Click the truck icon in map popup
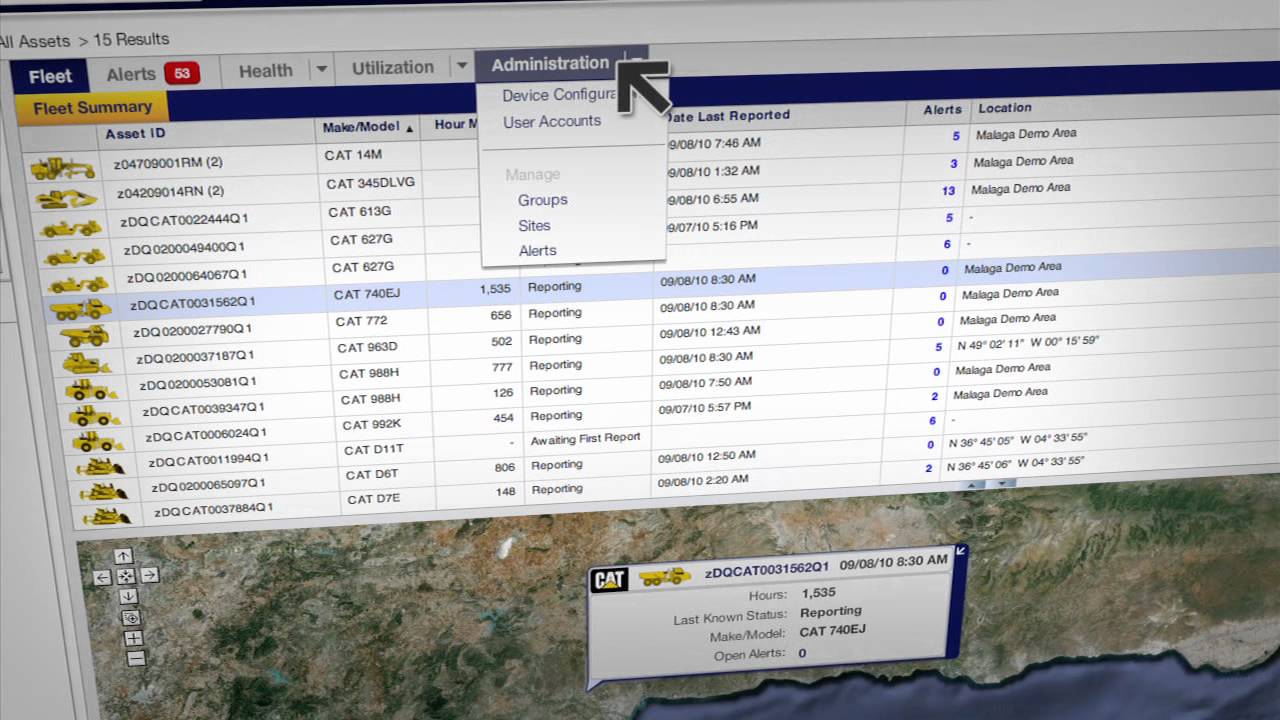Viewport: 1280px width, 720px height. pyautogui.click(x=665, y=577)
